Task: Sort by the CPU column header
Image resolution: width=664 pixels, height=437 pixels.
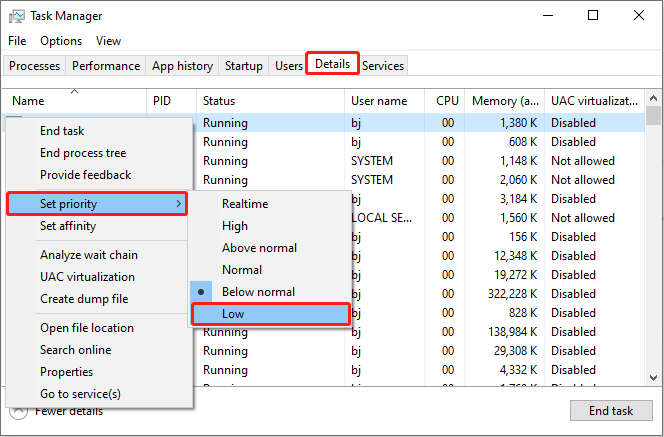Action: [445, 101]
